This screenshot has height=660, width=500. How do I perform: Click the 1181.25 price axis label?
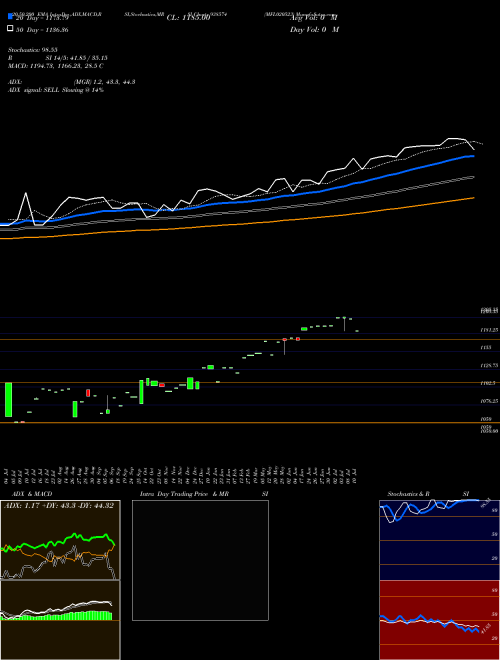click(x=489, y=330)
